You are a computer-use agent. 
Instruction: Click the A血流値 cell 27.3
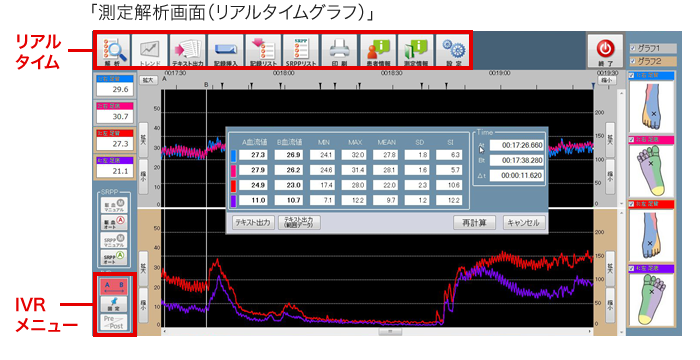click(254, 155)
